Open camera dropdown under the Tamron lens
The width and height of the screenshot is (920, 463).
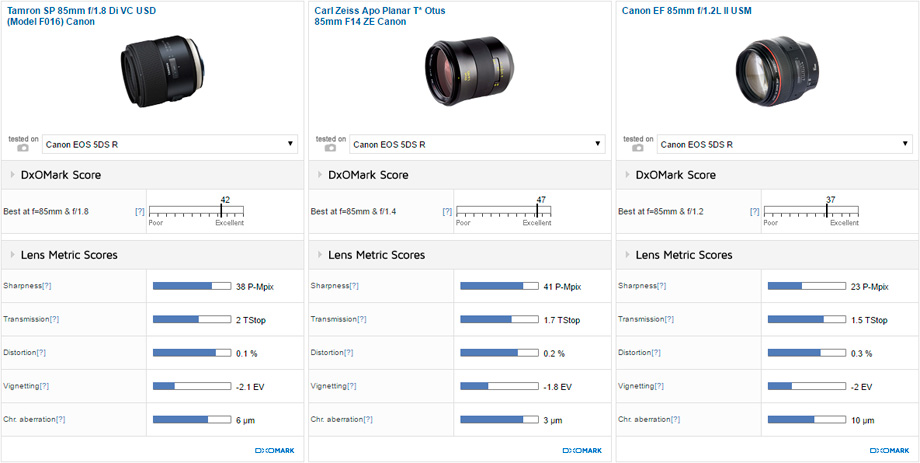click(x=170, y=144)
